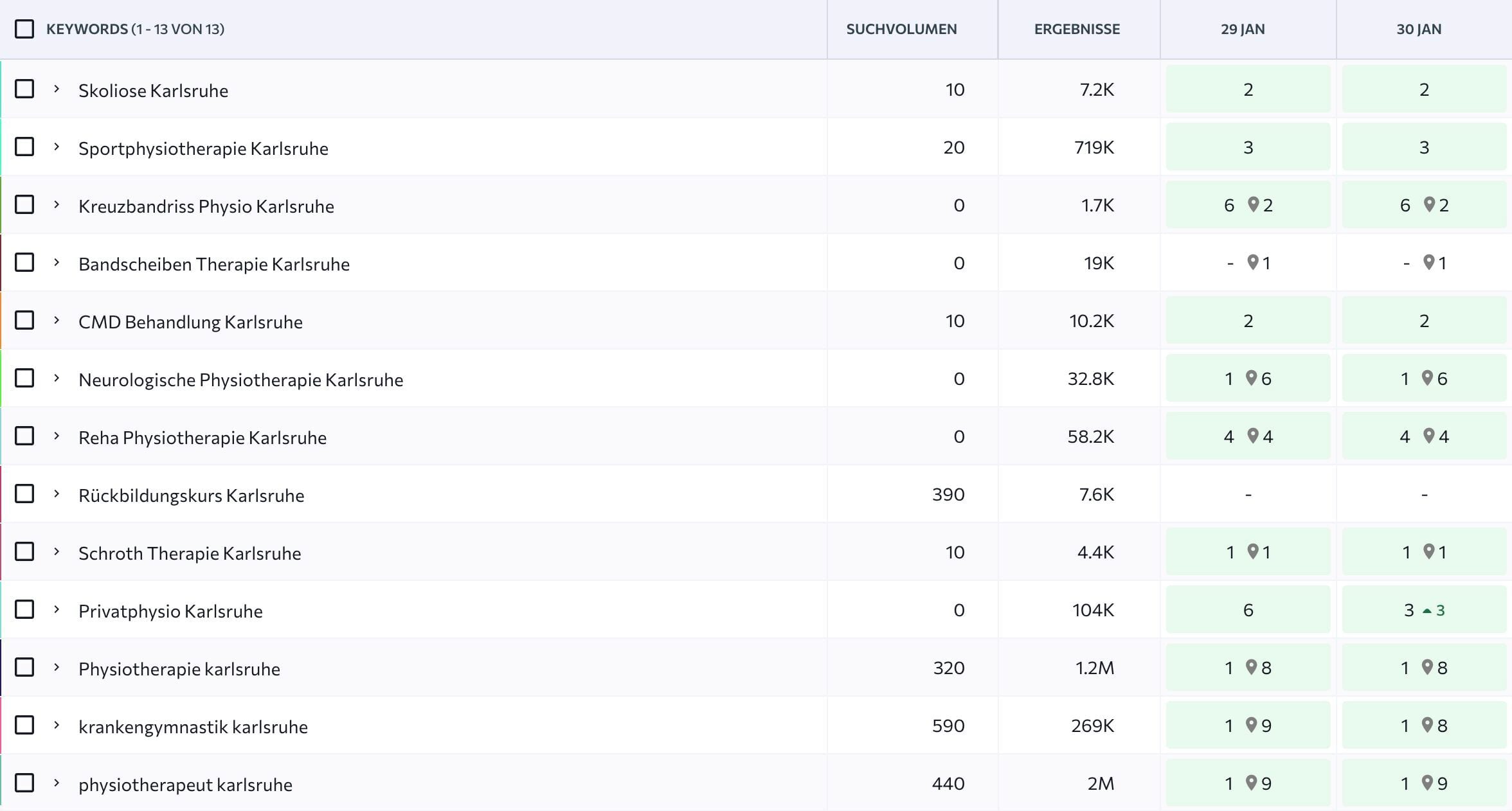Screen dimensions: 1512x811
Task: Click map pin for physiotherapeut karlsruhe on 29 Jan
Action: pyautogui.click(x=1251, y=783)
